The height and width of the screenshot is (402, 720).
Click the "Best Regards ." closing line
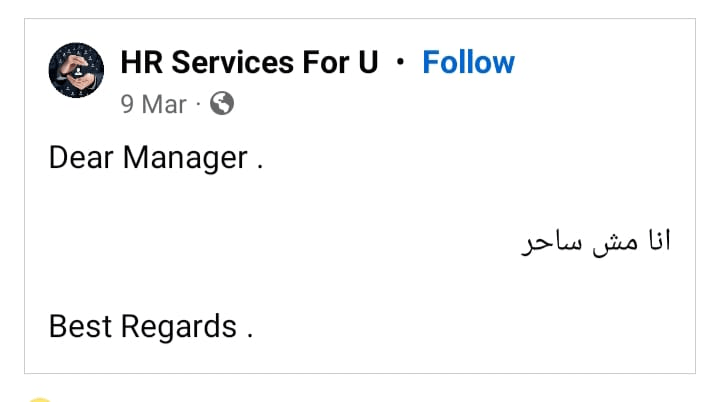coord(150,326)
